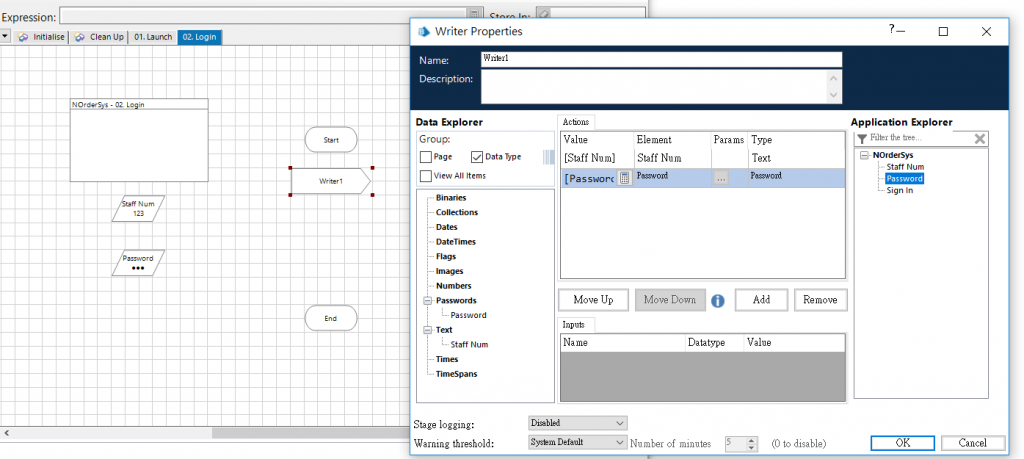Viewport: 1024px width, 459px height.
Task: Increase the Number of minutes stepper
Action: pyautogui.click(x=752, y=440)
